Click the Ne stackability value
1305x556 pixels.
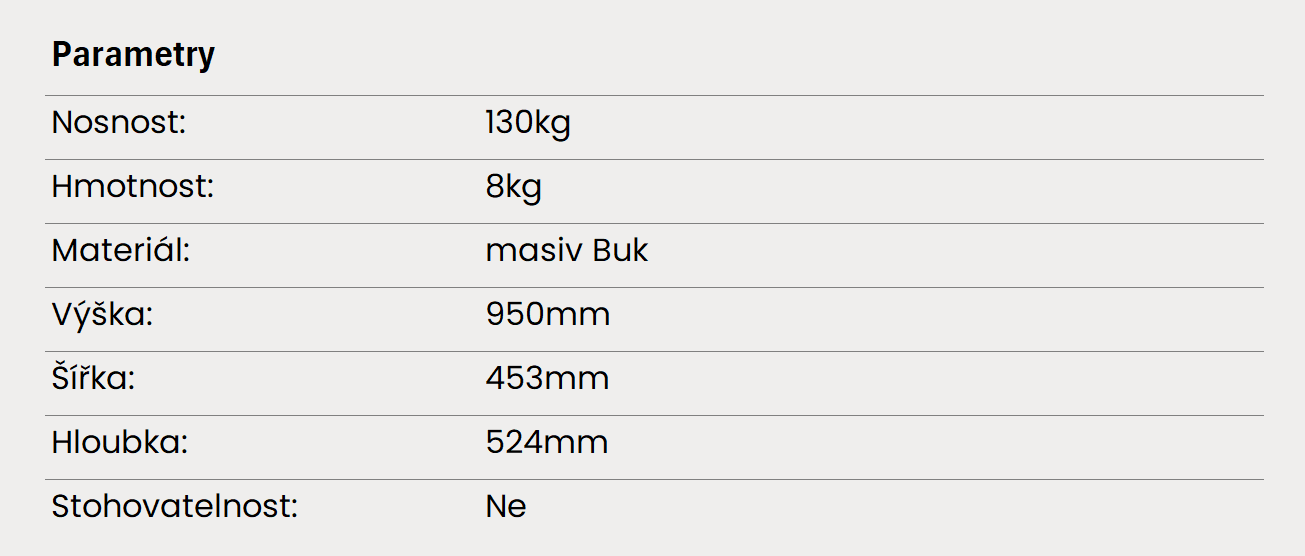point(506,507)
